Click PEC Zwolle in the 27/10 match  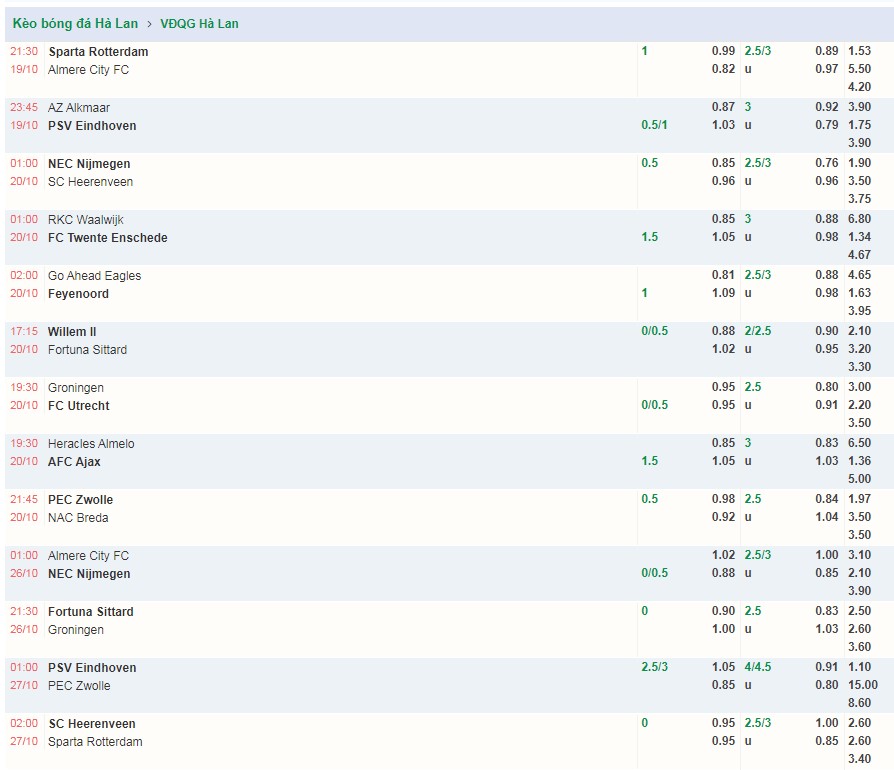[x=79, y=686]
